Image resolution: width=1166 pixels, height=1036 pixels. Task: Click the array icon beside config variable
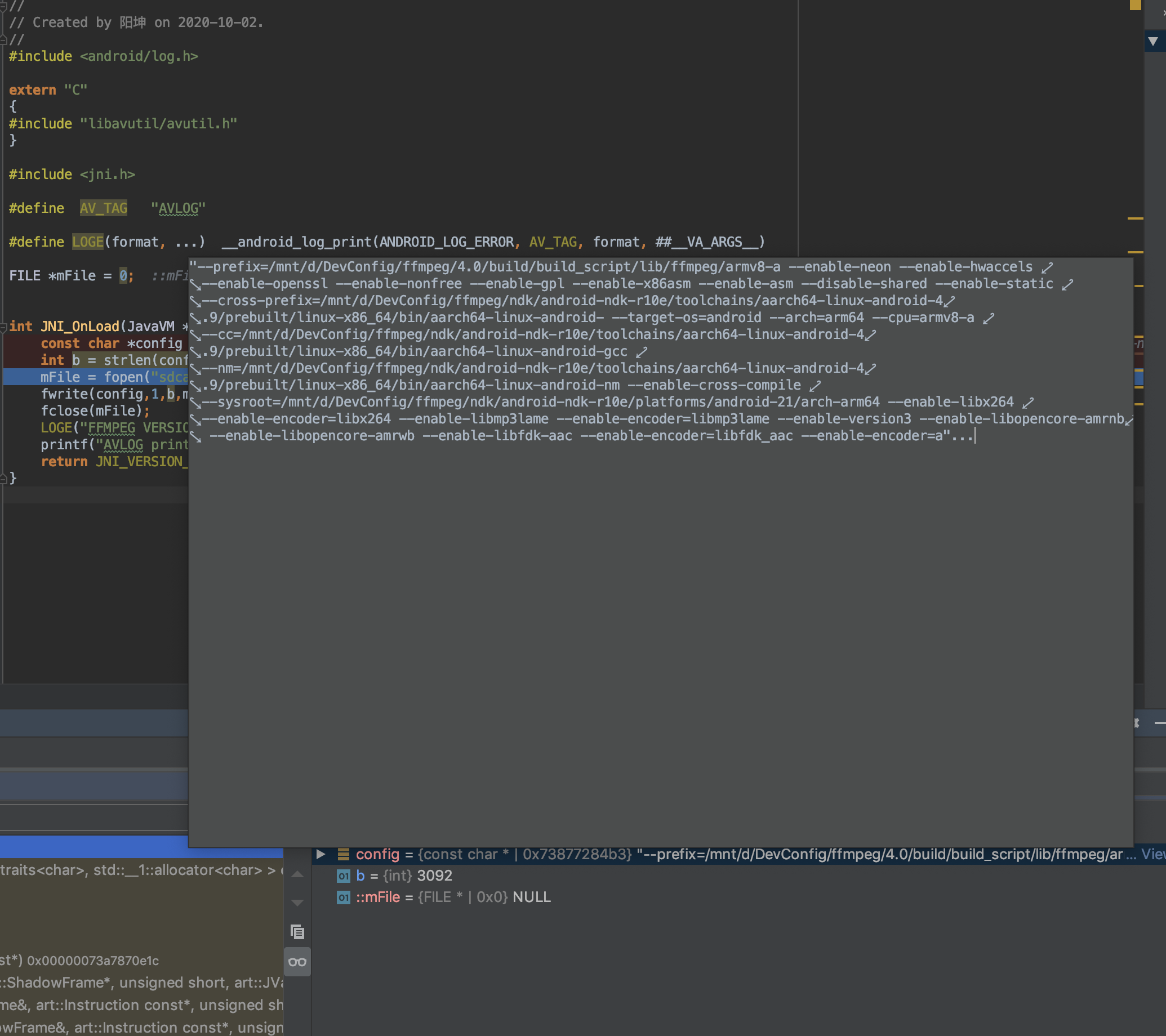(344, 854)
